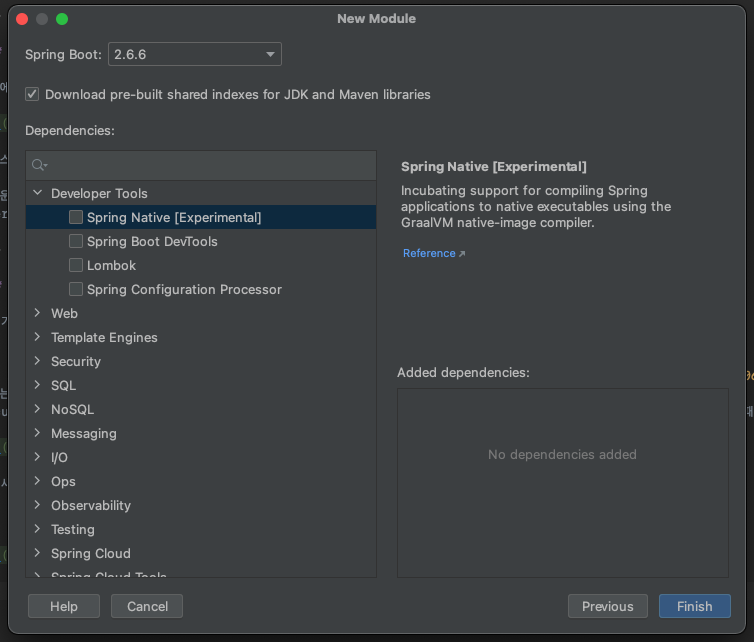Viewport: 754px width, 642px height.
Task: Collapse the Developer Tools category
Action: [37, 193]
